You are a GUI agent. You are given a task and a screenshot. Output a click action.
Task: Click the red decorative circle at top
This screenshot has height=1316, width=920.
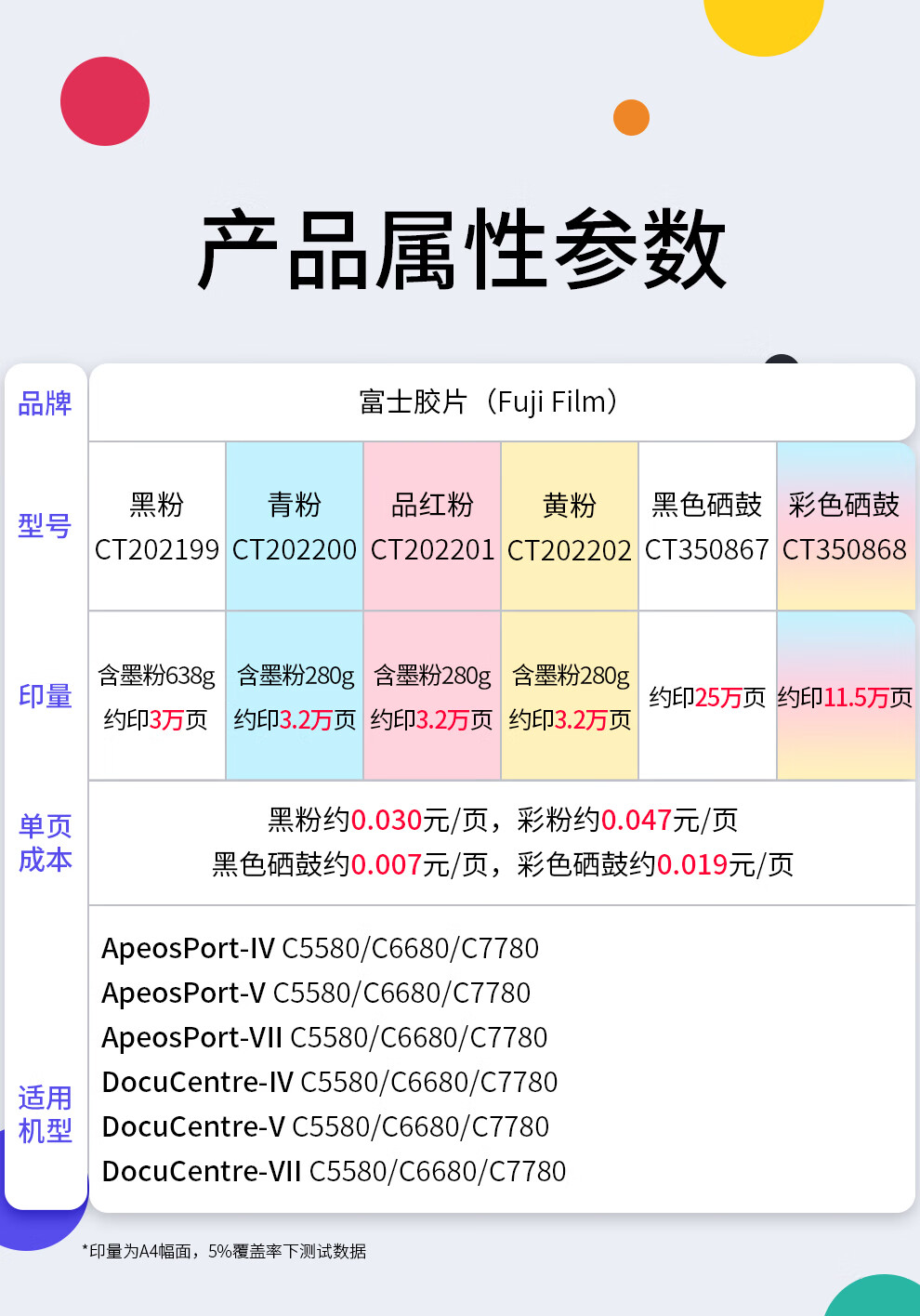coord(105,101)
